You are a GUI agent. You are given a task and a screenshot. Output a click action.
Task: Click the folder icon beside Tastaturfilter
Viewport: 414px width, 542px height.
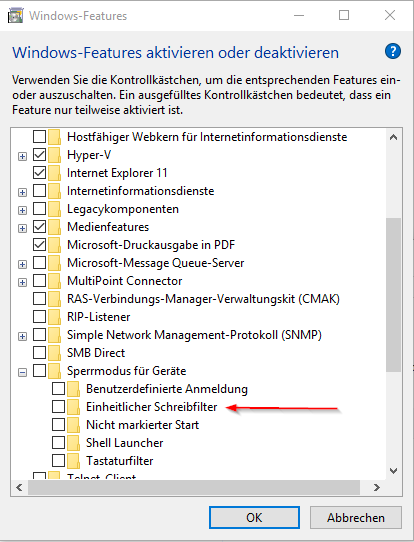pyautogui.click(x=73, y=461)
